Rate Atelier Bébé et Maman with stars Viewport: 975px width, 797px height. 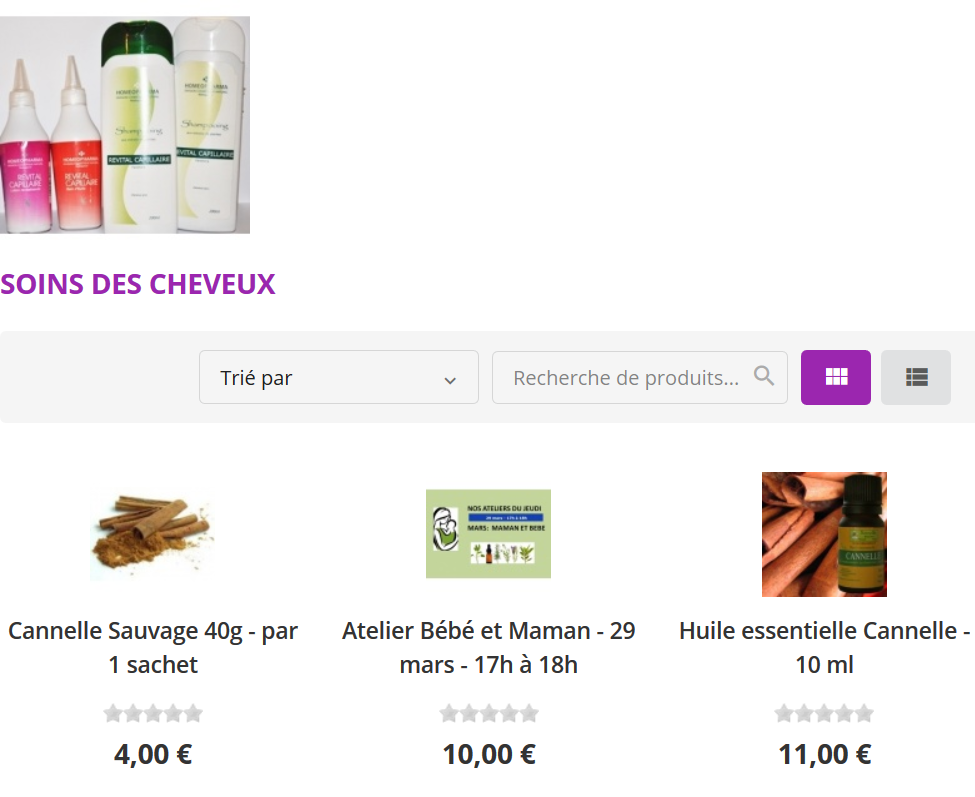489,713
